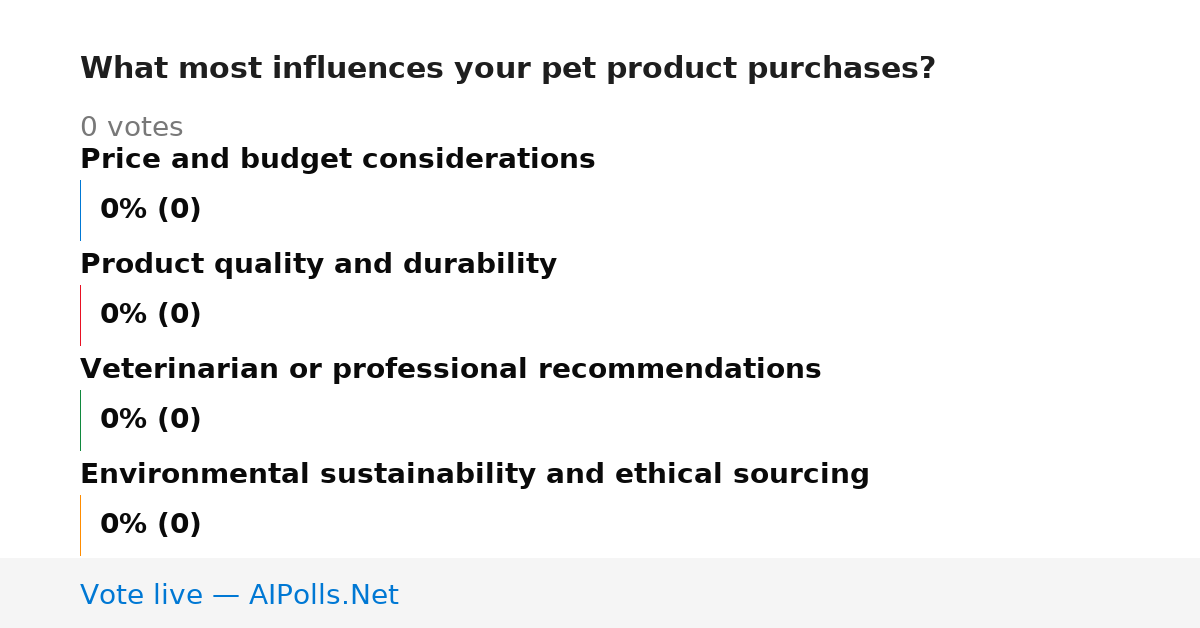Choose 'Price and budget considerations' option
Screen dimensions: 1200x628
(337, 160)
